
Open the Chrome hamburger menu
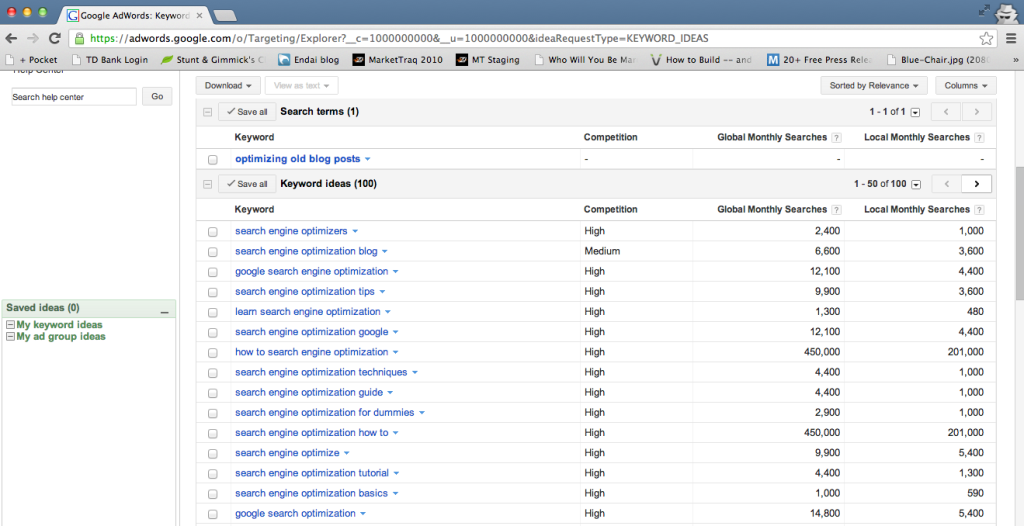1011,39
